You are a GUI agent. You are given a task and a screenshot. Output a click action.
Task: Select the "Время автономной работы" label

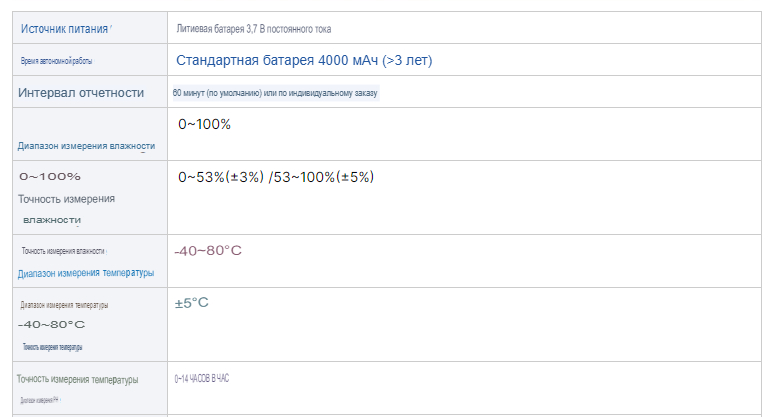click(x=57, y=61)
